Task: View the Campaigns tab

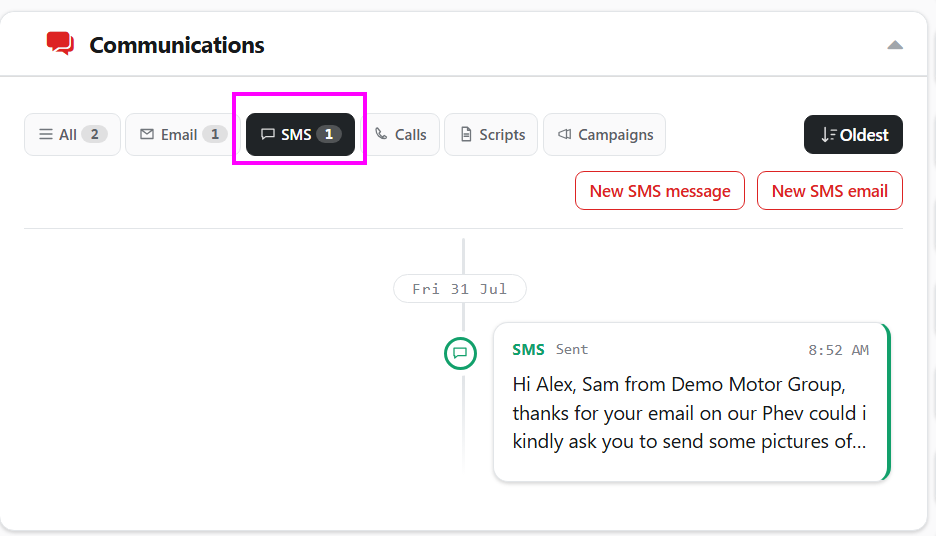Action: pos(604,134)
